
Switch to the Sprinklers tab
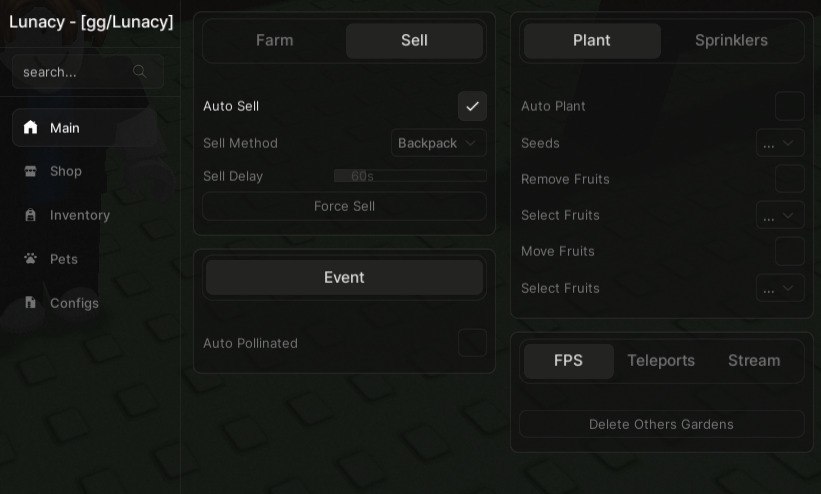pyautogui.click(x=731, y=40)
